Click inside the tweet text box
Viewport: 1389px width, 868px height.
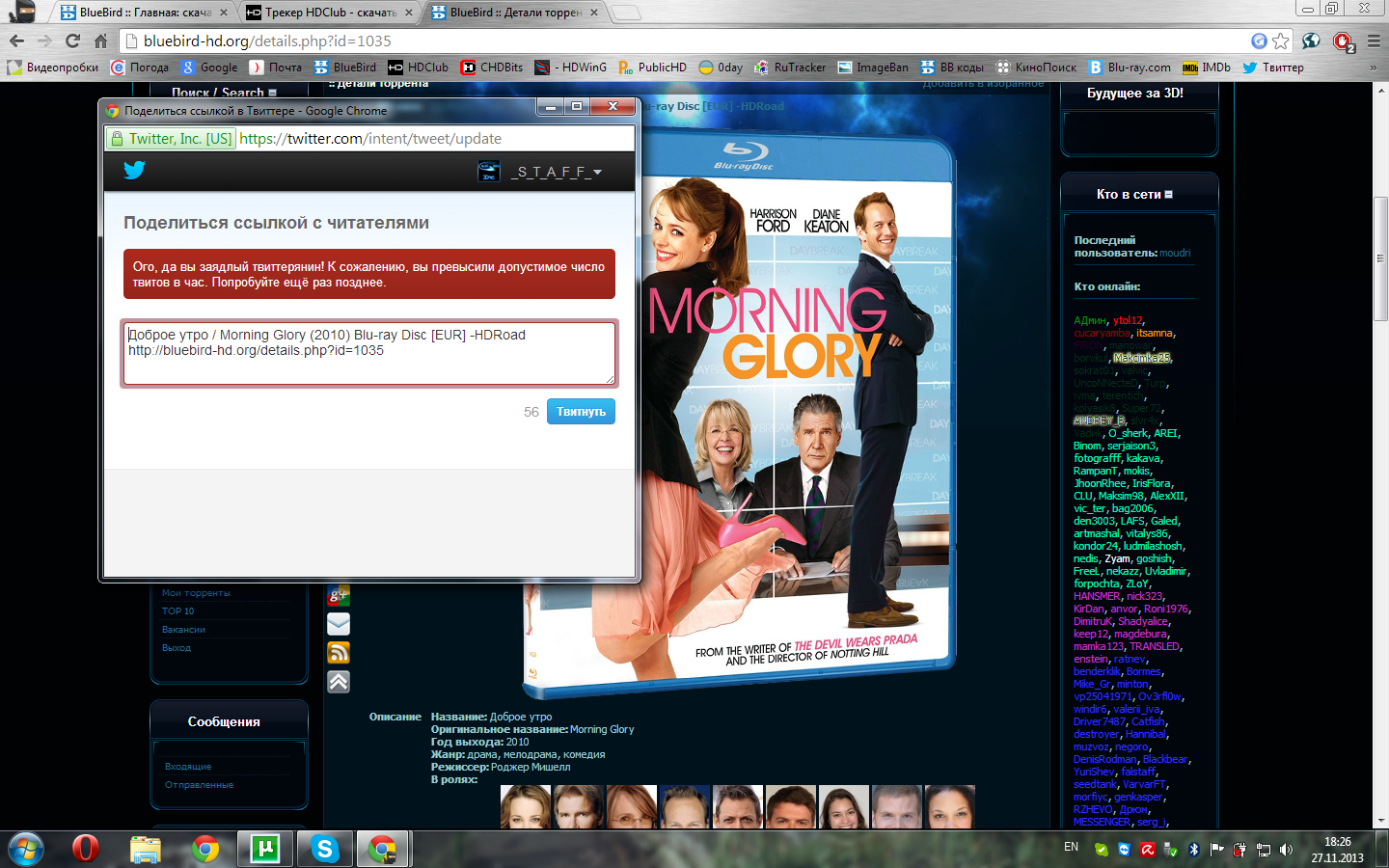pos(369,353)
